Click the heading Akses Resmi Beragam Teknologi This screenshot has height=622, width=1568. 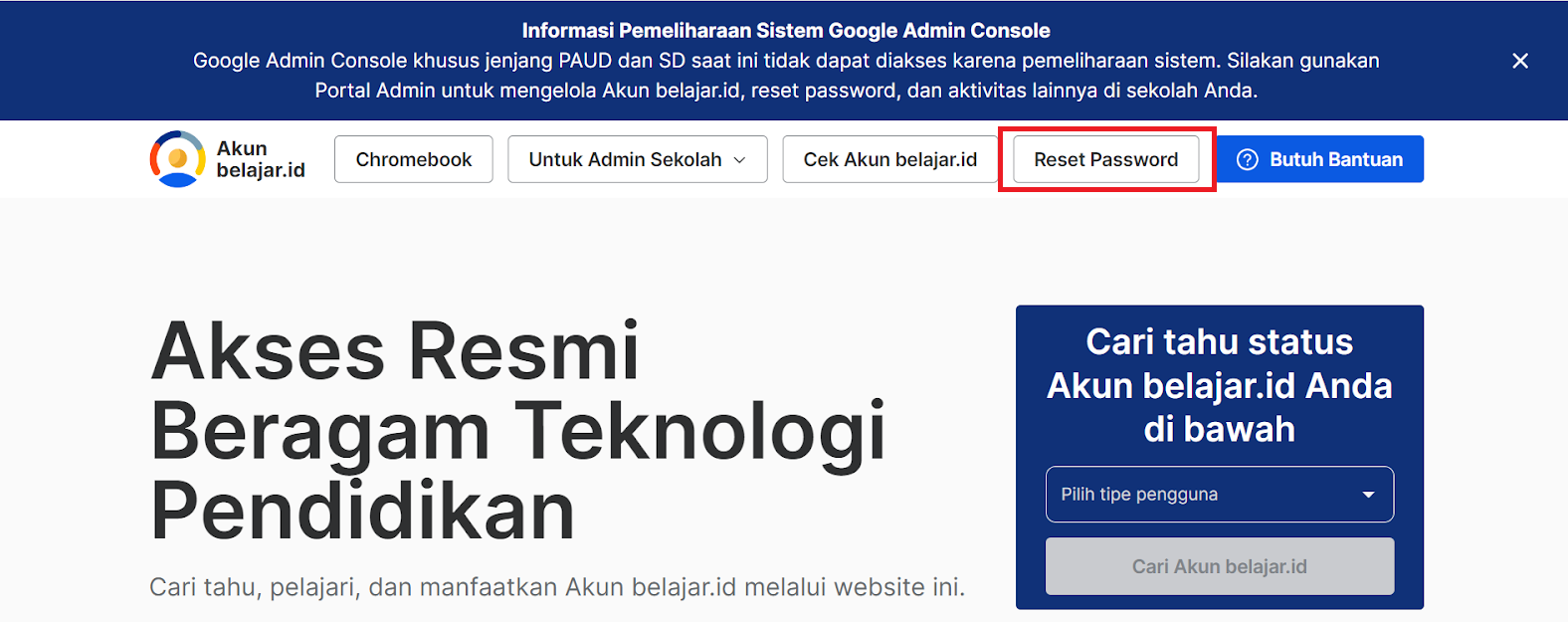tap(517, 430)
